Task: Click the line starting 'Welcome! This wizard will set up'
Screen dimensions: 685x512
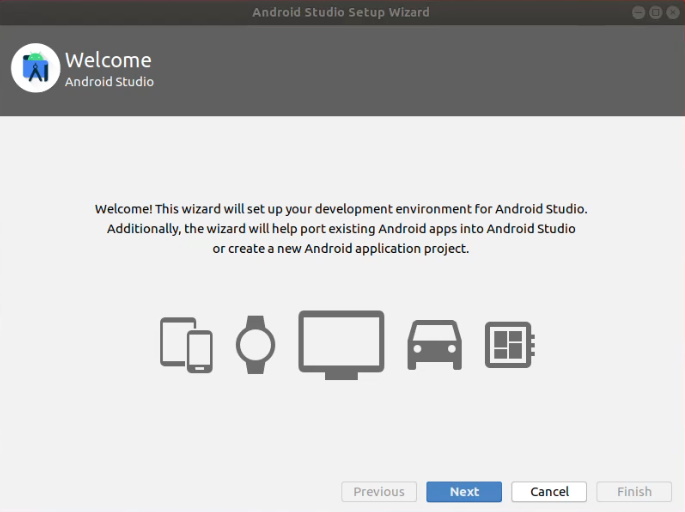Action: tap(341, 209)
